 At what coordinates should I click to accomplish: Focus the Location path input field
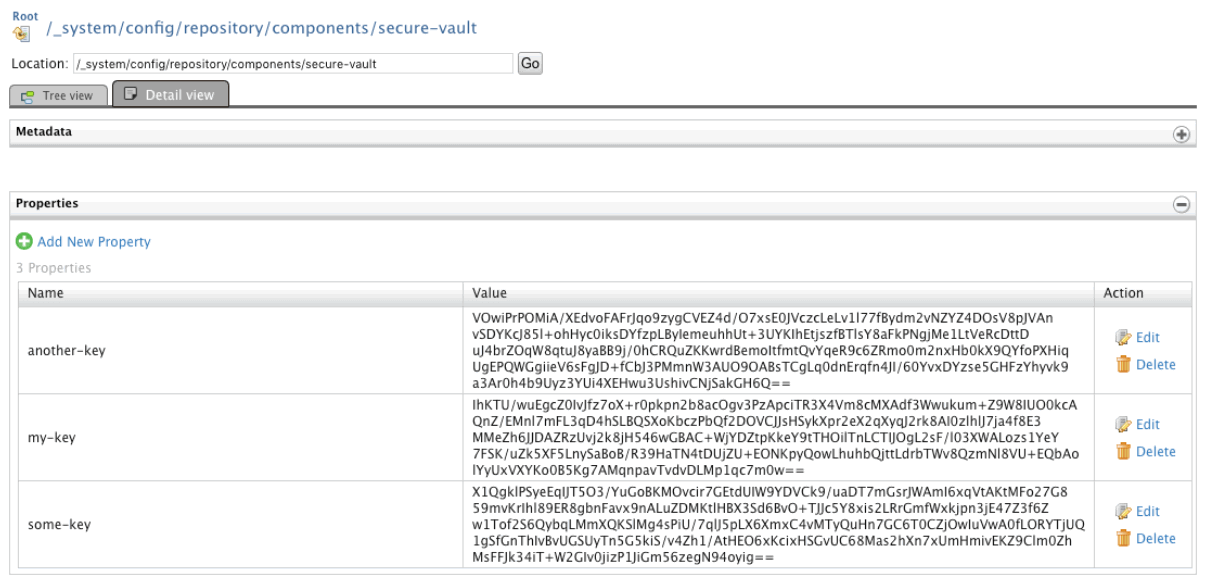293,64
